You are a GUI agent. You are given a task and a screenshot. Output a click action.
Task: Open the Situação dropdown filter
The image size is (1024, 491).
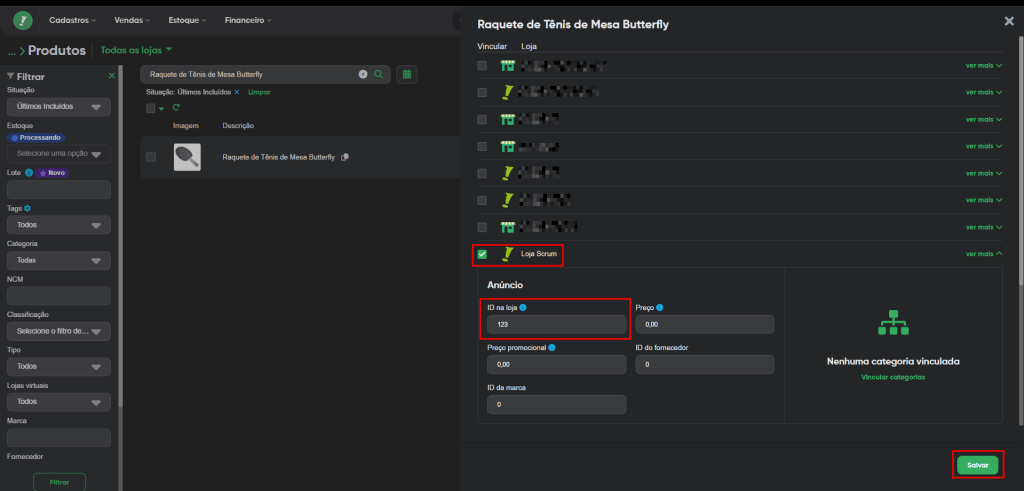tap(58, 107)
